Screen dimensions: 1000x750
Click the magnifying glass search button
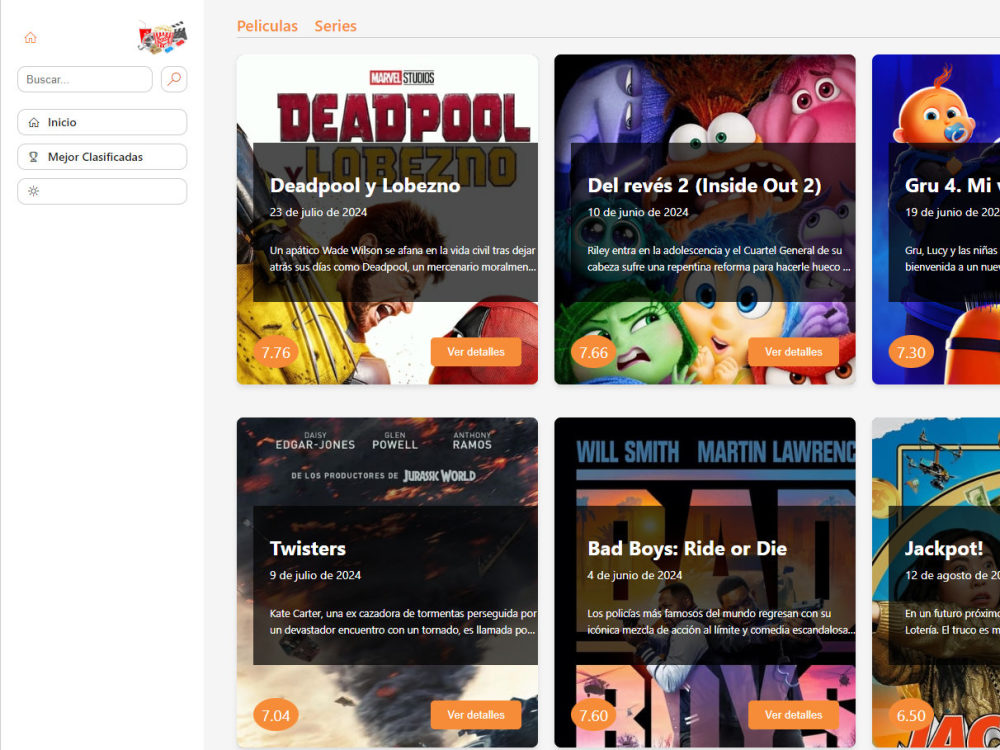click(x=174, y=79)
